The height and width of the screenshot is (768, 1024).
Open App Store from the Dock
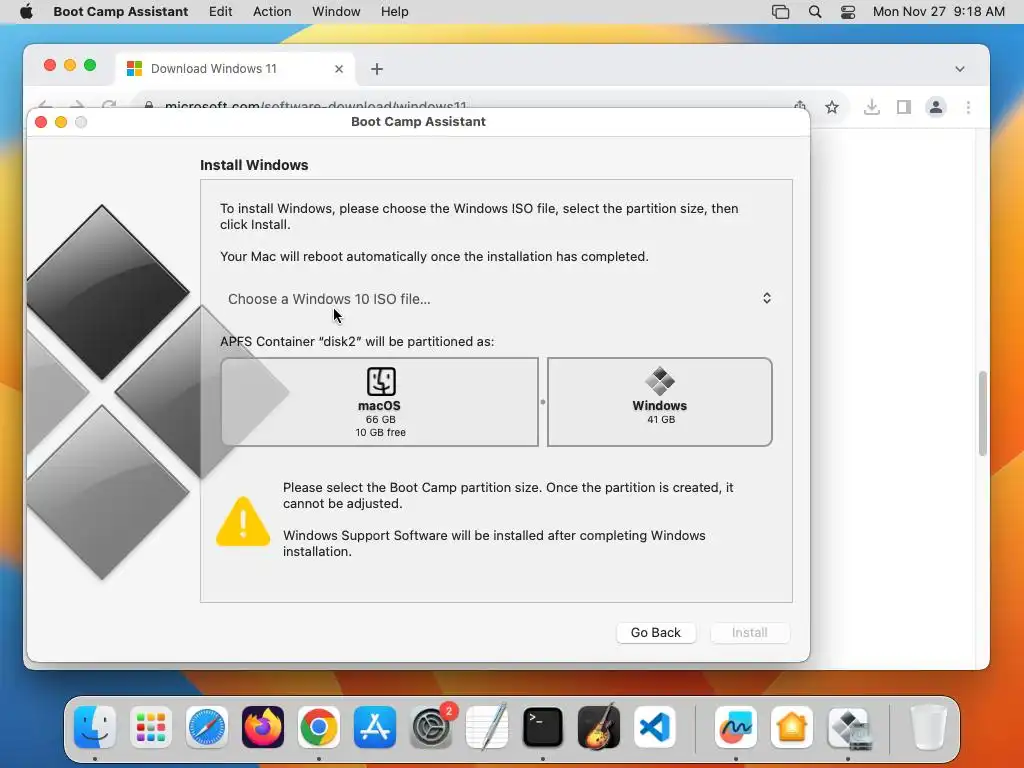pyautogui.click(x=375, y=727)
